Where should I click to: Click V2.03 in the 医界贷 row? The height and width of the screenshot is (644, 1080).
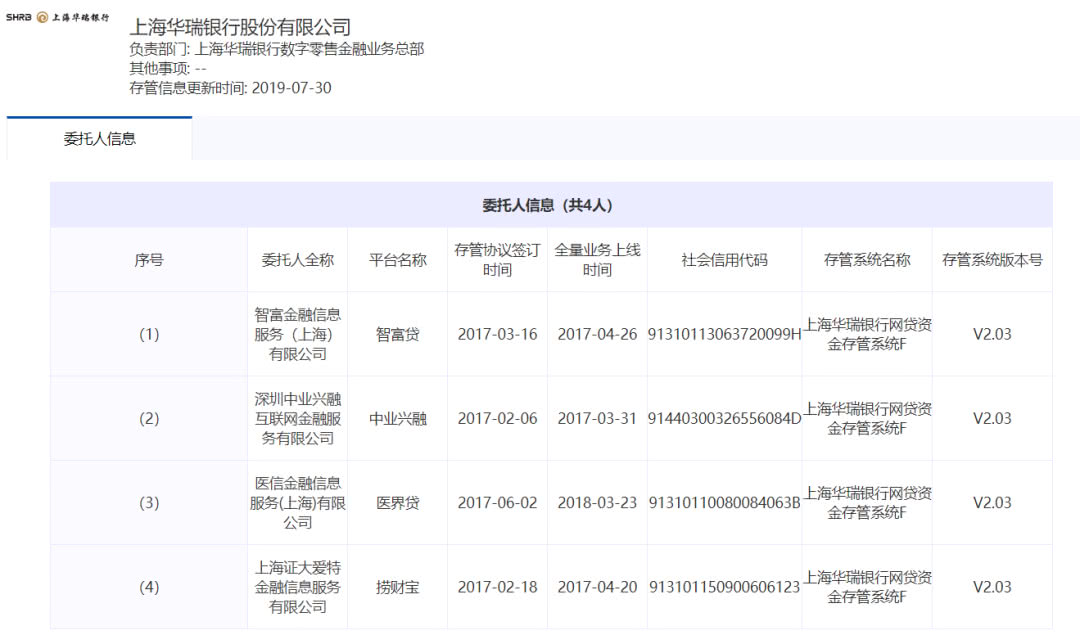point(993,503)
